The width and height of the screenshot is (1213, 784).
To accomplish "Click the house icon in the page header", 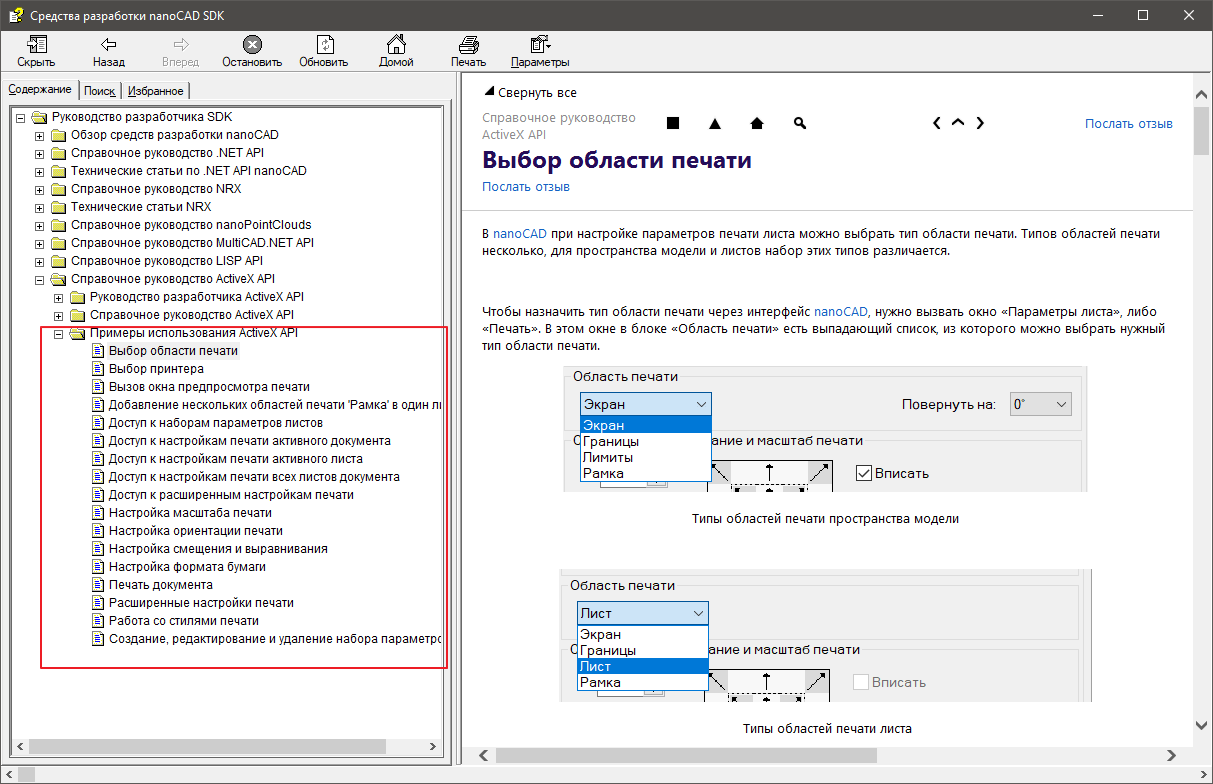I will click(x=757, y=123).
